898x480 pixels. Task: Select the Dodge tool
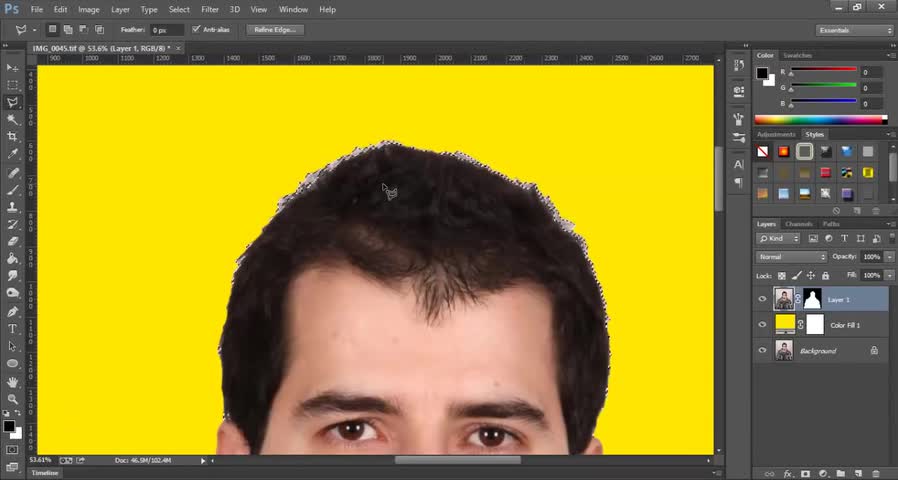[x=12, y=293]
